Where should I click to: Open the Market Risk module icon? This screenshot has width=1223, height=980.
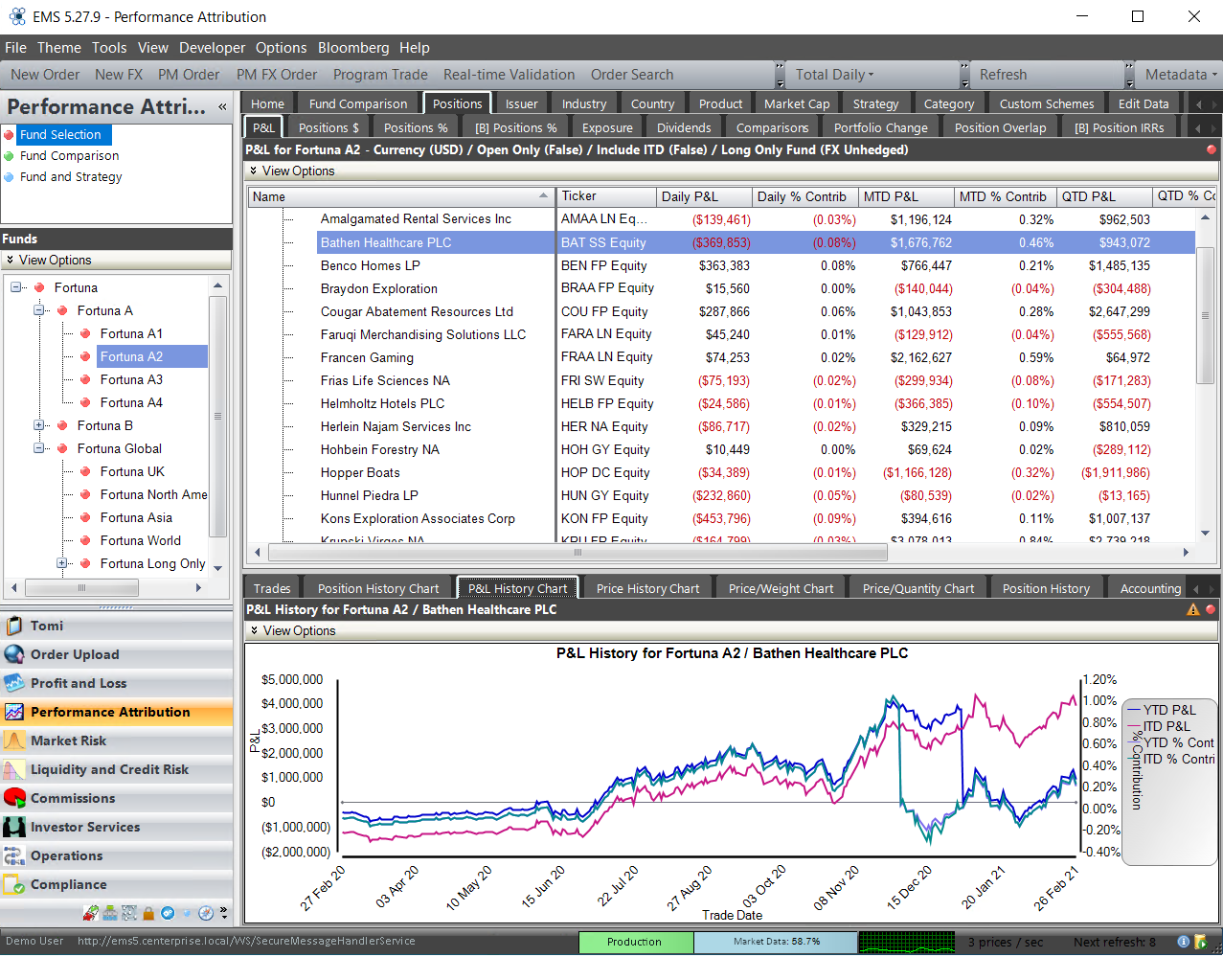[x=14, y=741]
